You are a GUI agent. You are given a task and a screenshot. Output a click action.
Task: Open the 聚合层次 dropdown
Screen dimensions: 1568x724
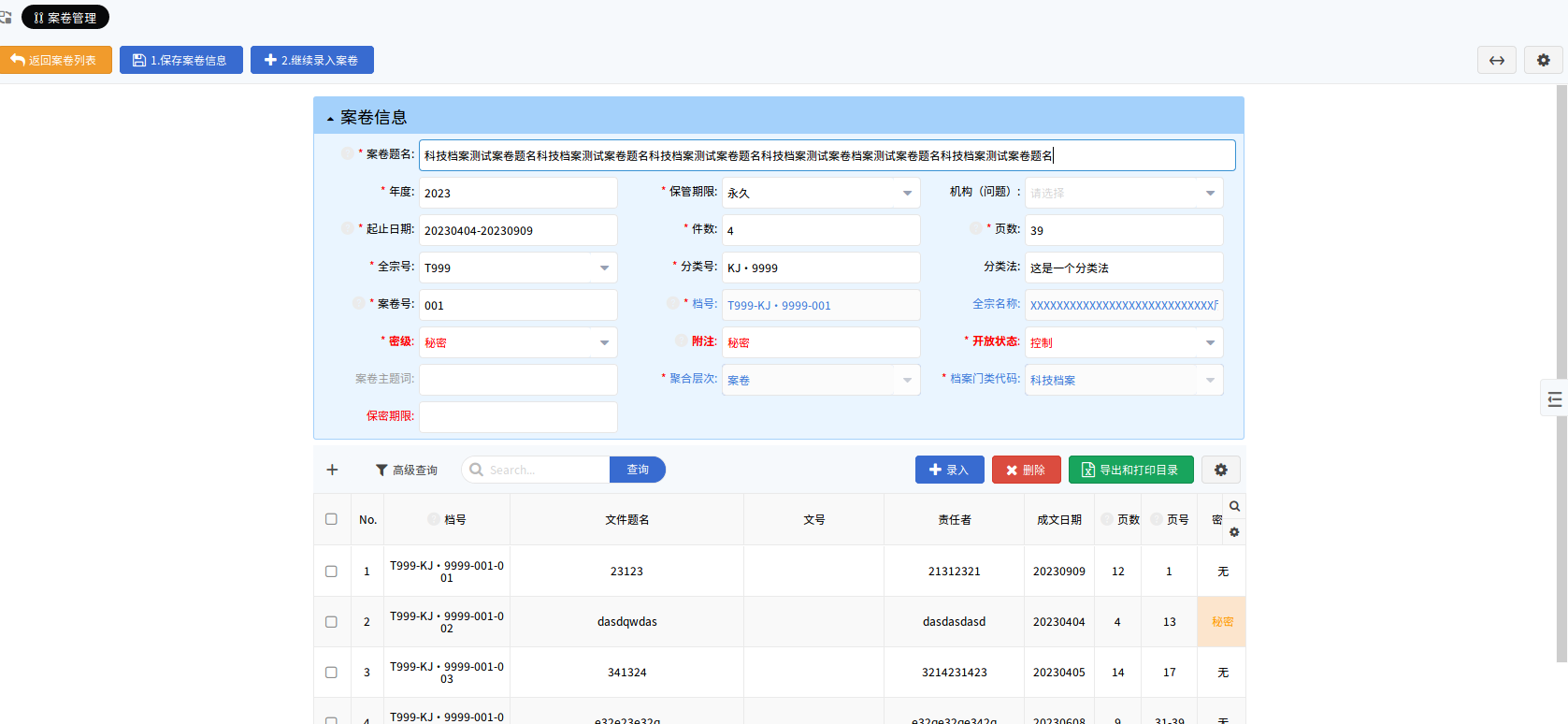(821, 380)
